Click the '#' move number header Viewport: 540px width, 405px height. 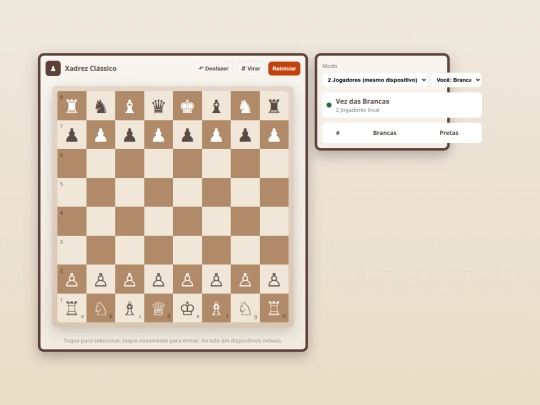338,133
